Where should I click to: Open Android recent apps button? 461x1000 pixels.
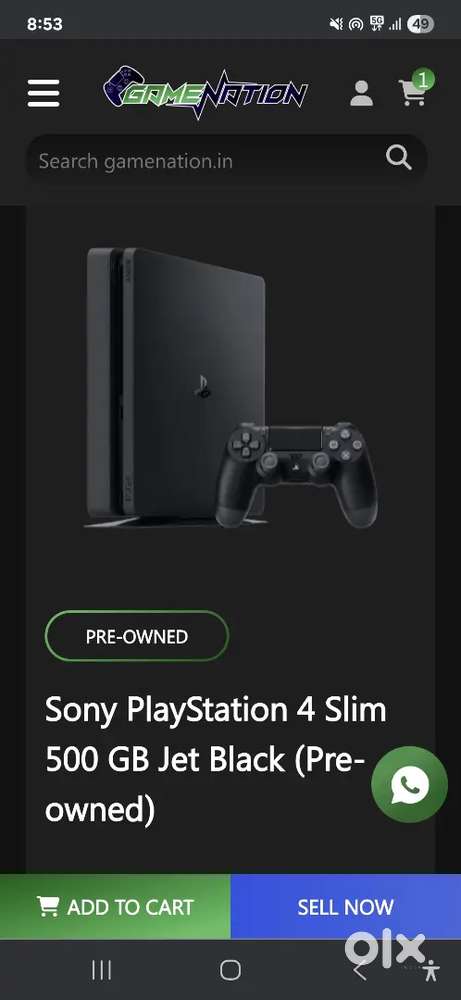(x=101, y=970)
